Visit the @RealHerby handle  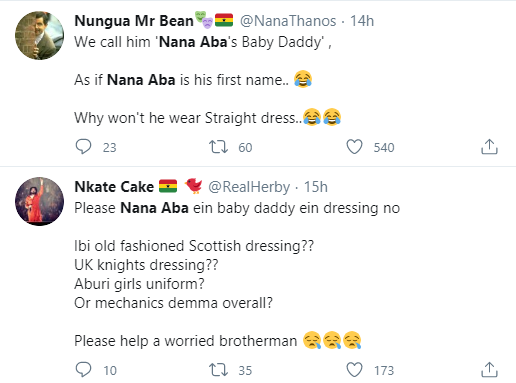(249, 187)
